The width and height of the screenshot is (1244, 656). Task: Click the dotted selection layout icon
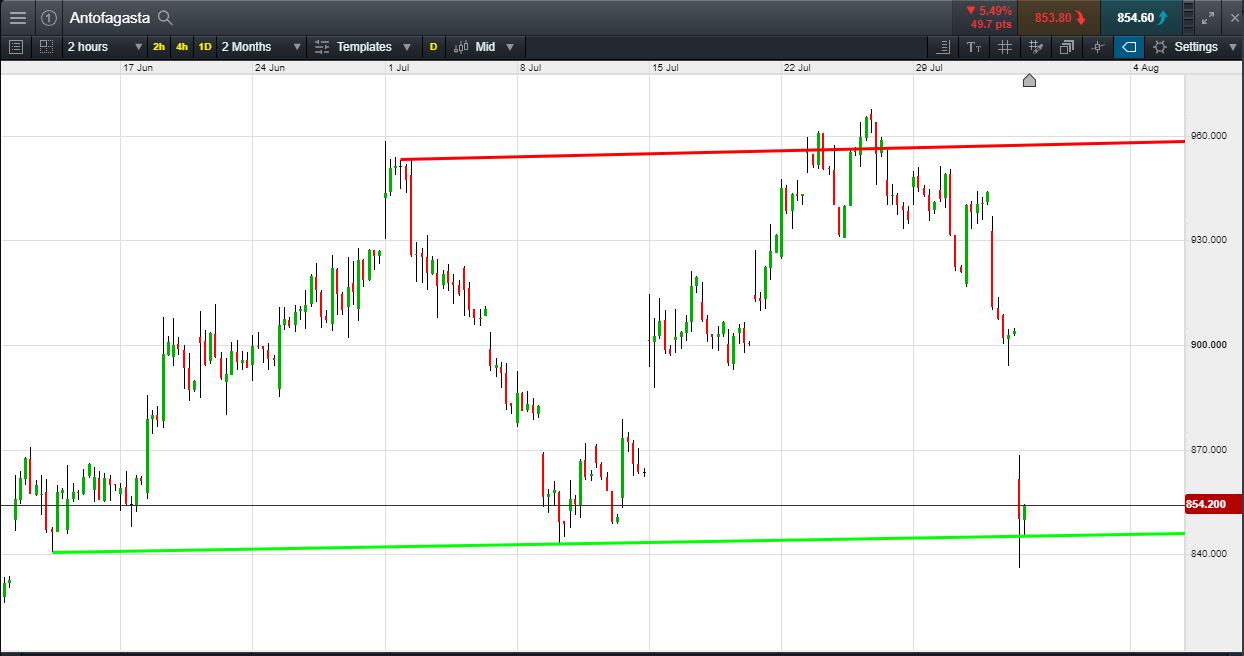[46, 46]
